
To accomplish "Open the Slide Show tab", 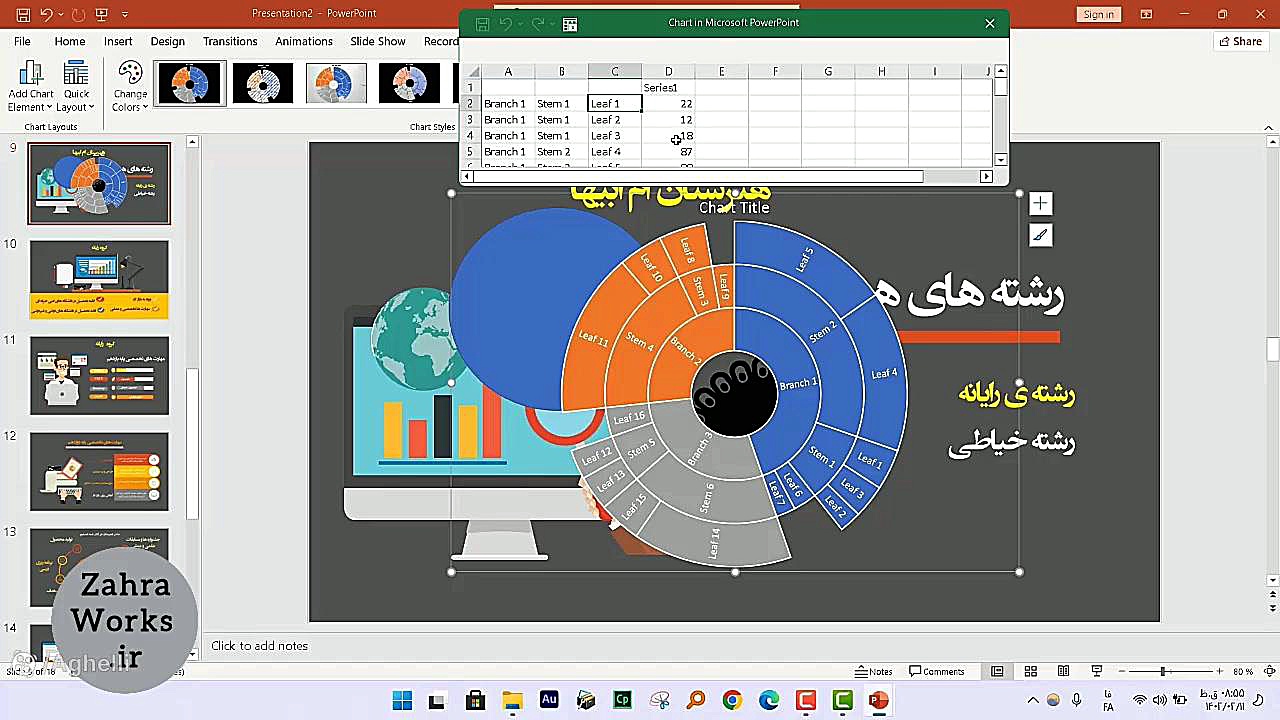I will [378, 41].
